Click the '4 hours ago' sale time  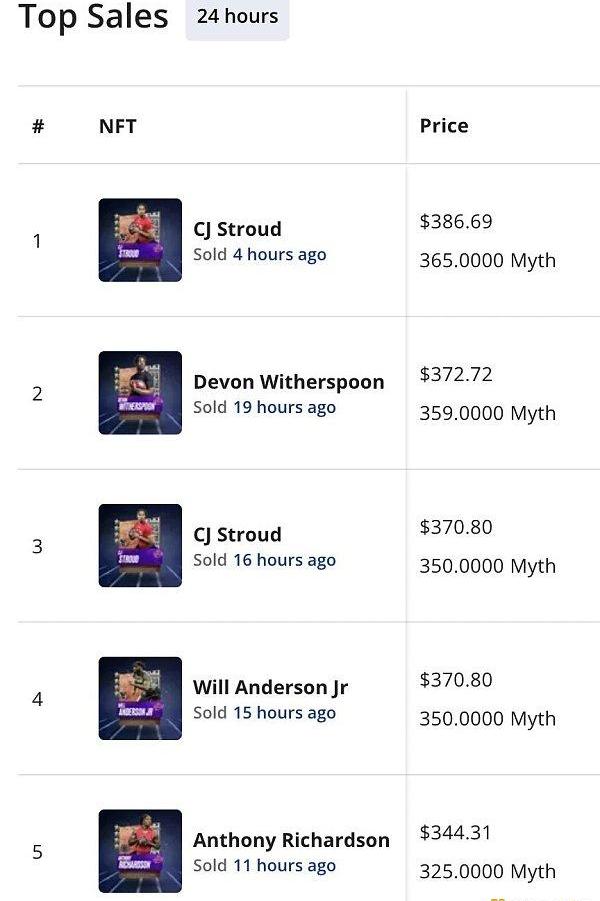pyautogui.click(x=279, y=255)
